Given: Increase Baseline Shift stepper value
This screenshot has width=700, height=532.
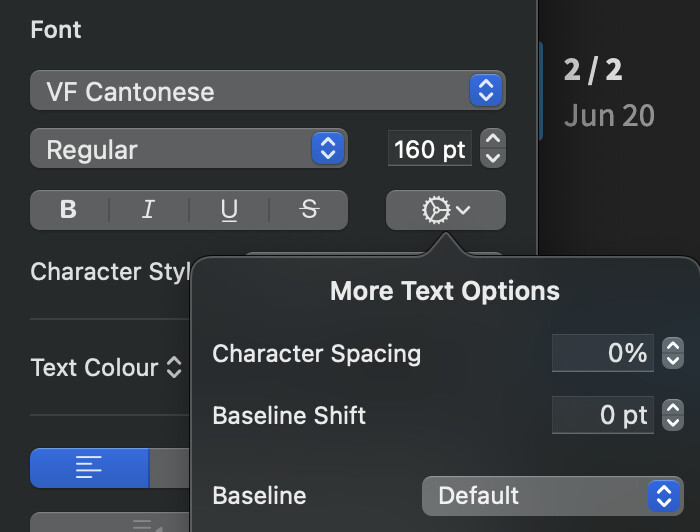Looking at the screenshot, I should (x=673, y=407).
